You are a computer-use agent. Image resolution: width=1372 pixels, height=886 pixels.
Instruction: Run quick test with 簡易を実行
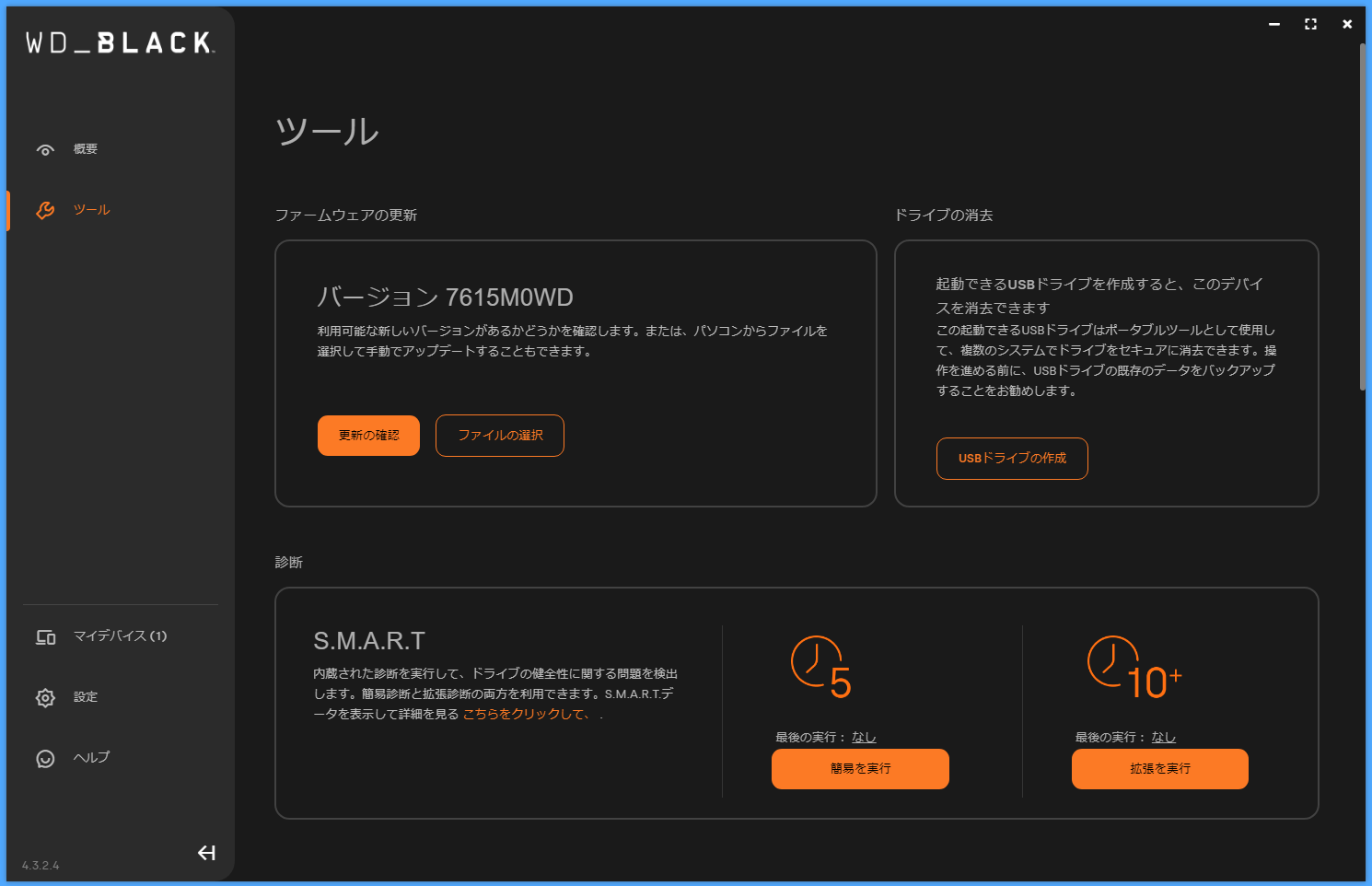point(860,769)
